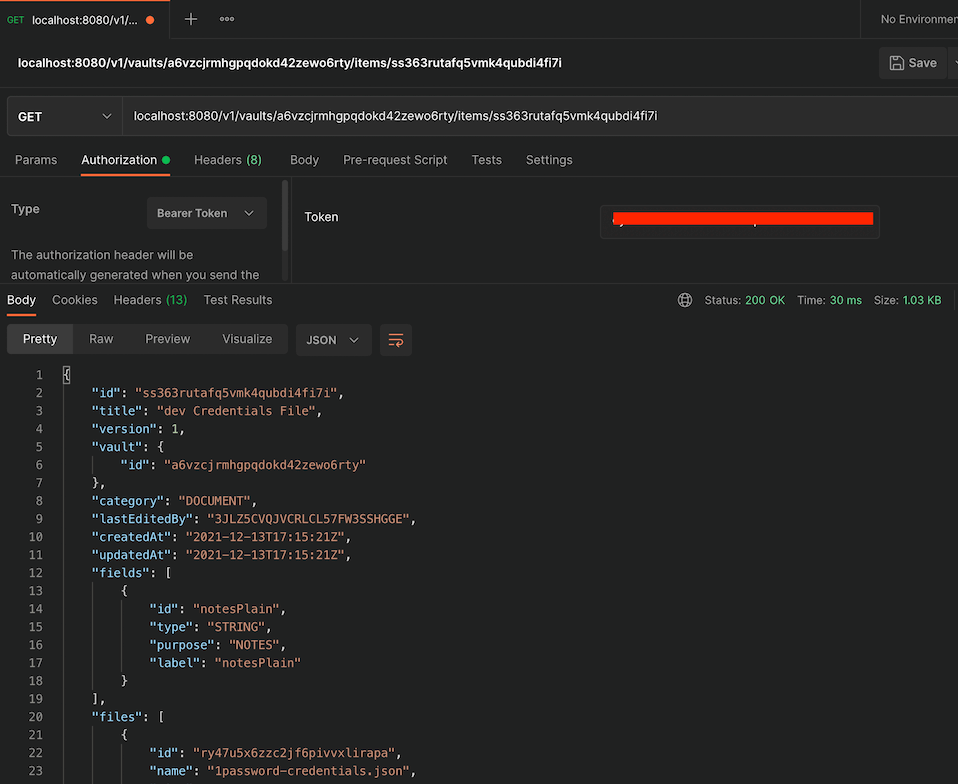Switch to the Tests tab
Screen dimensions: 958x784
click(x=486, y=159)
